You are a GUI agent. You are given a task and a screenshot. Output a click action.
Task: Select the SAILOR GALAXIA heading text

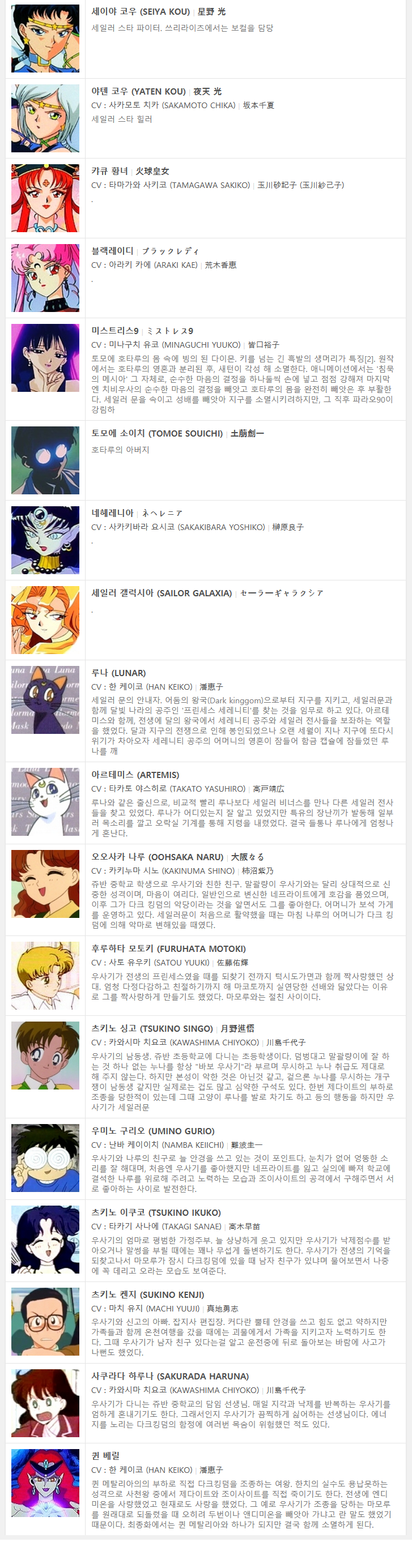(x=162, y=593)
